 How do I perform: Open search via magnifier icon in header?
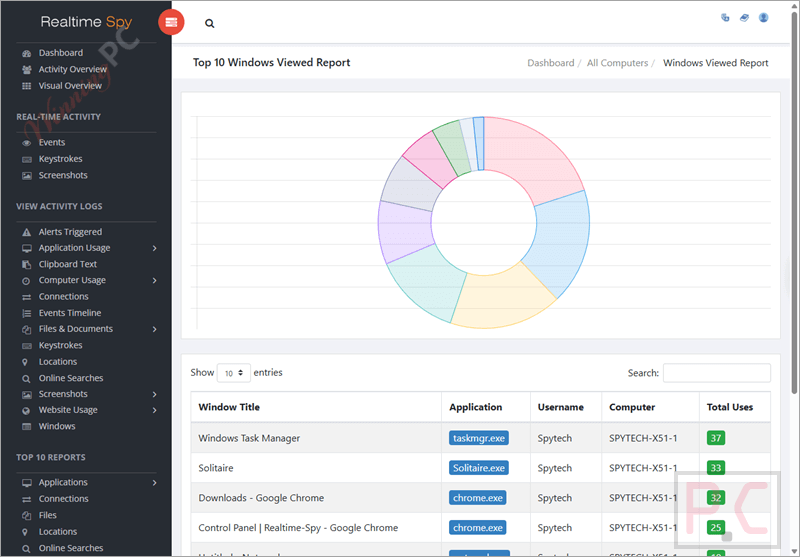point(209,23)
